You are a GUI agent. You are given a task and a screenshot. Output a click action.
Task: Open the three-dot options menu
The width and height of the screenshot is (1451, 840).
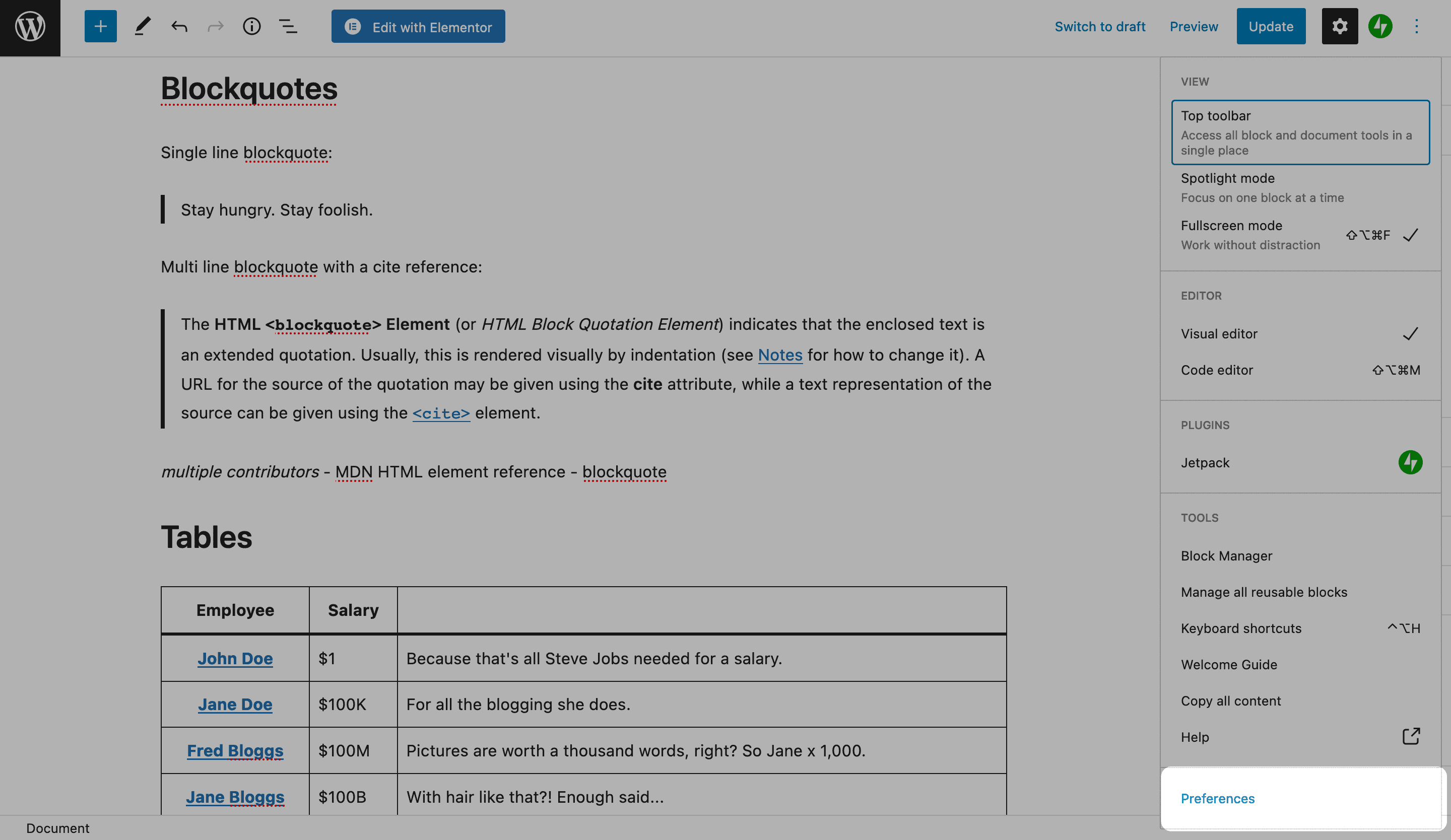[x=1417, y=27]
